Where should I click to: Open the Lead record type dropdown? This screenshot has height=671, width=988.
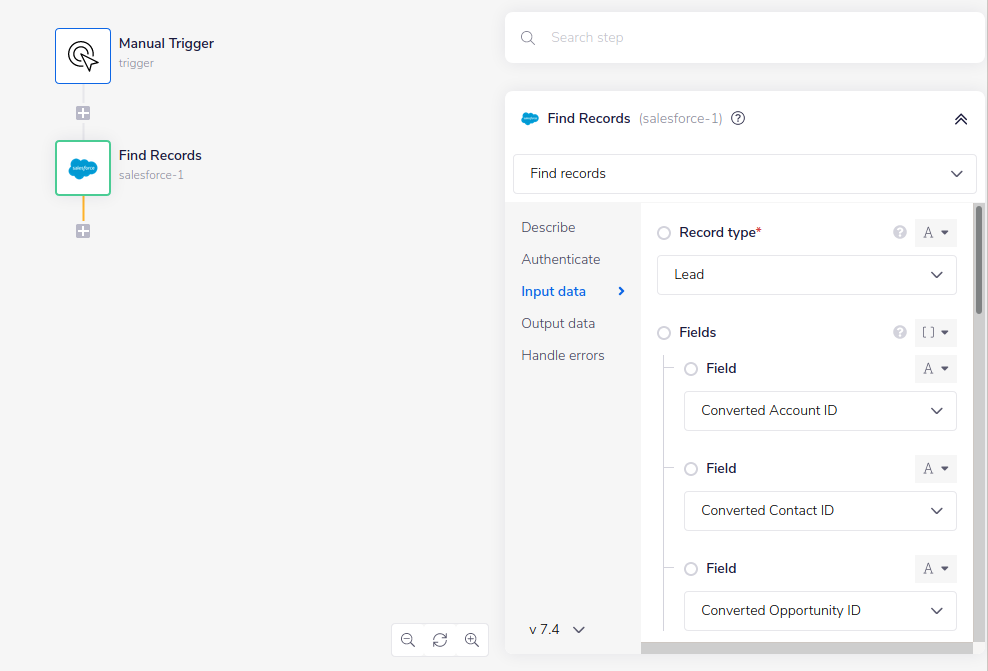[806, 274]
